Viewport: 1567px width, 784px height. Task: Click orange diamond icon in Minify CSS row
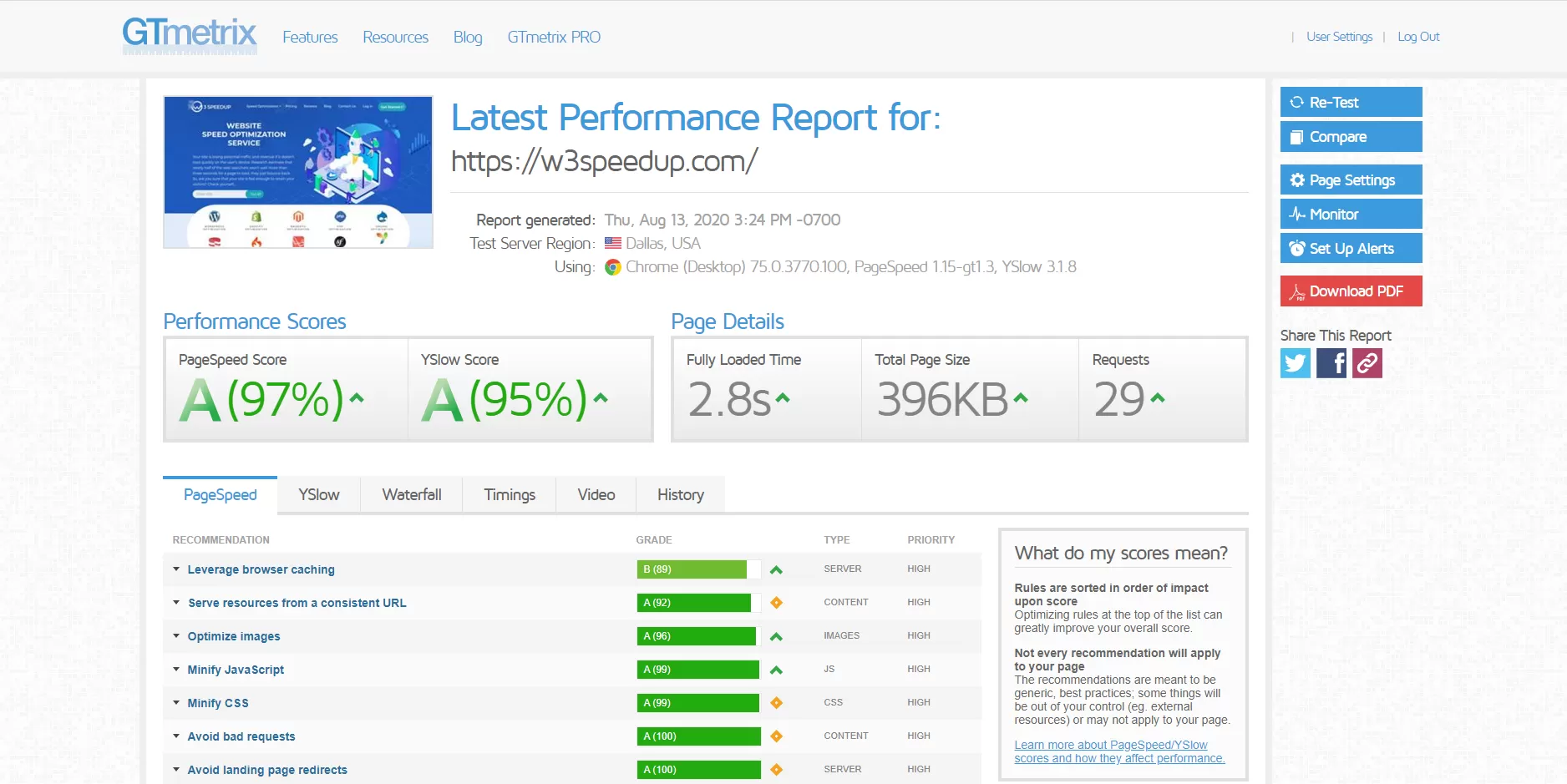(x=776, y=703)
